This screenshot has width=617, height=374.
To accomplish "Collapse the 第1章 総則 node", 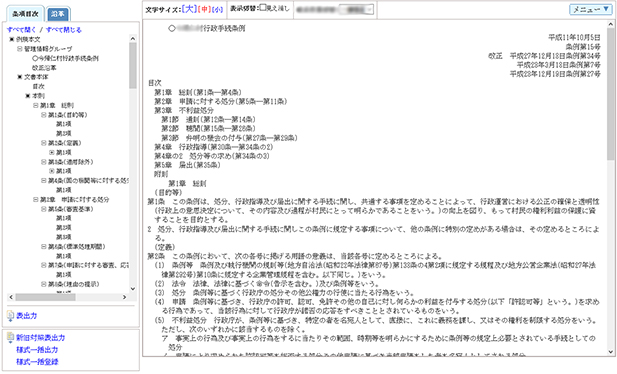I will (35, 105).
